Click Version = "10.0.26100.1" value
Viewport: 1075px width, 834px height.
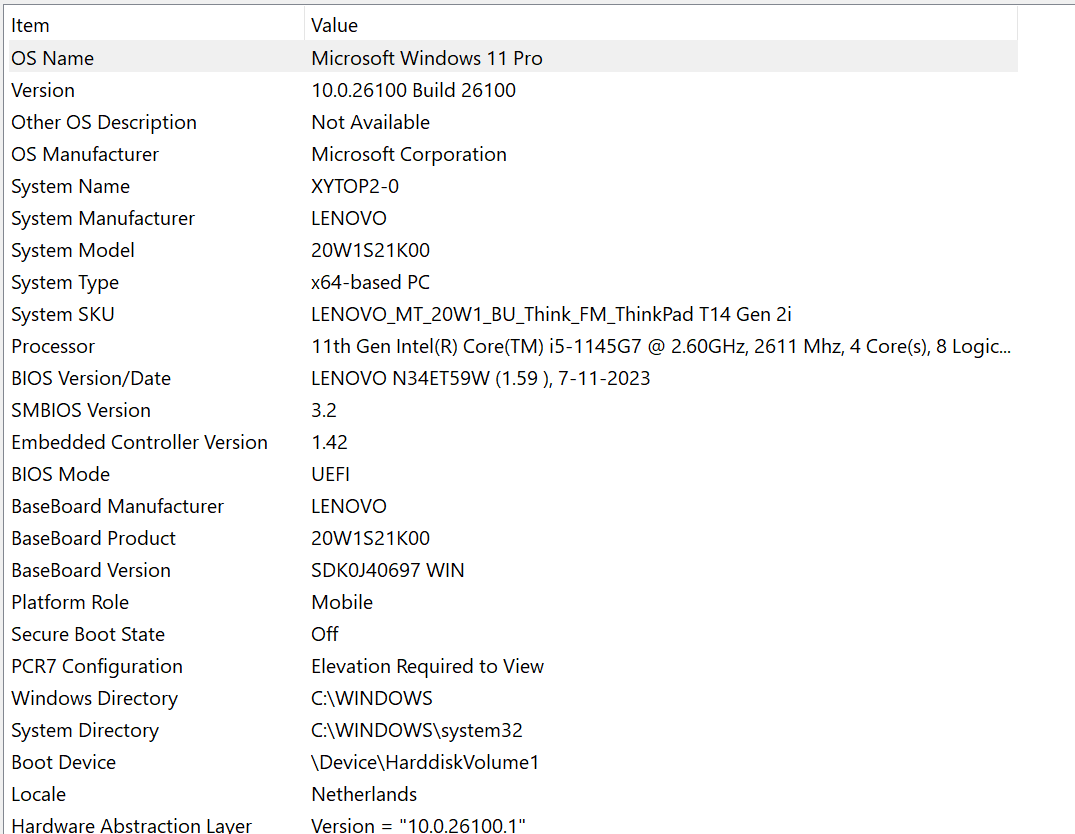(418, 825)
